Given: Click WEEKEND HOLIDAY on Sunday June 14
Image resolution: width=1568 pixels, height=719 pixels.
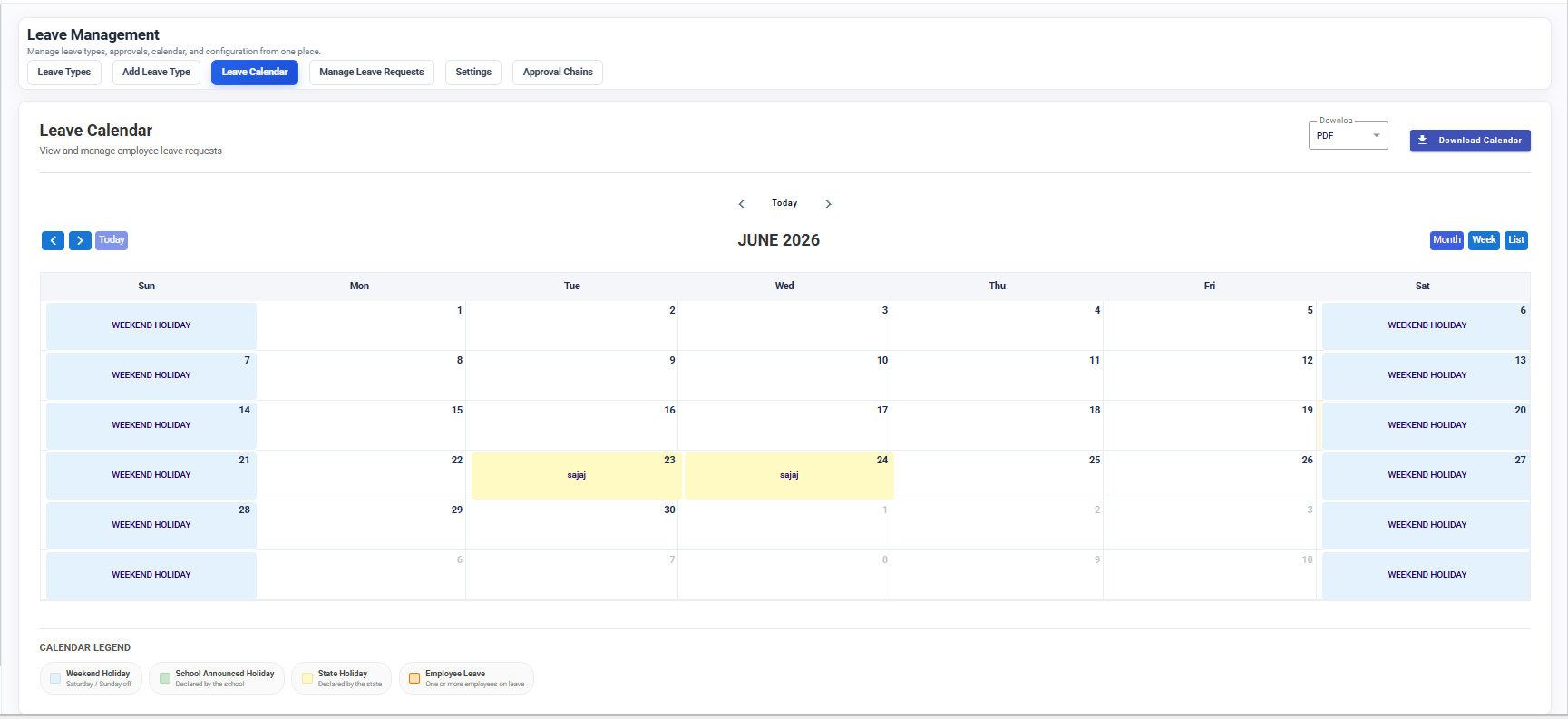Looking at the screenshot, I should click(151, 425).
